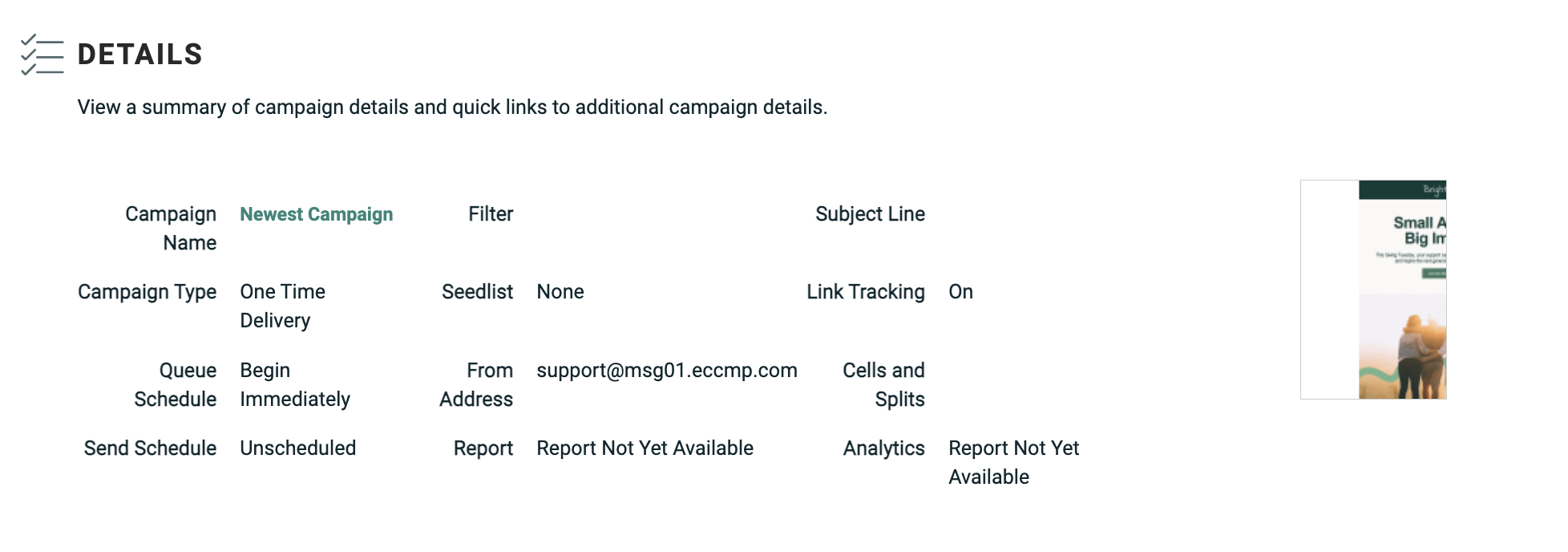
Task: Click the One Time Delivery campaign type value
Action: (x=282, y=306)
